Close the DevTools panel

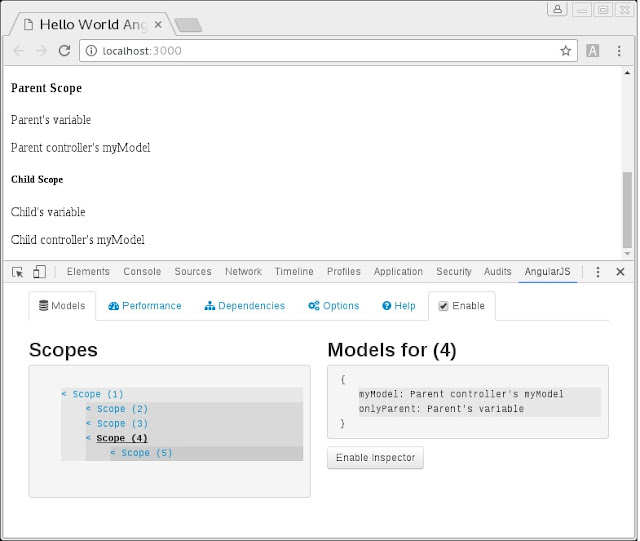click(620, 271)
